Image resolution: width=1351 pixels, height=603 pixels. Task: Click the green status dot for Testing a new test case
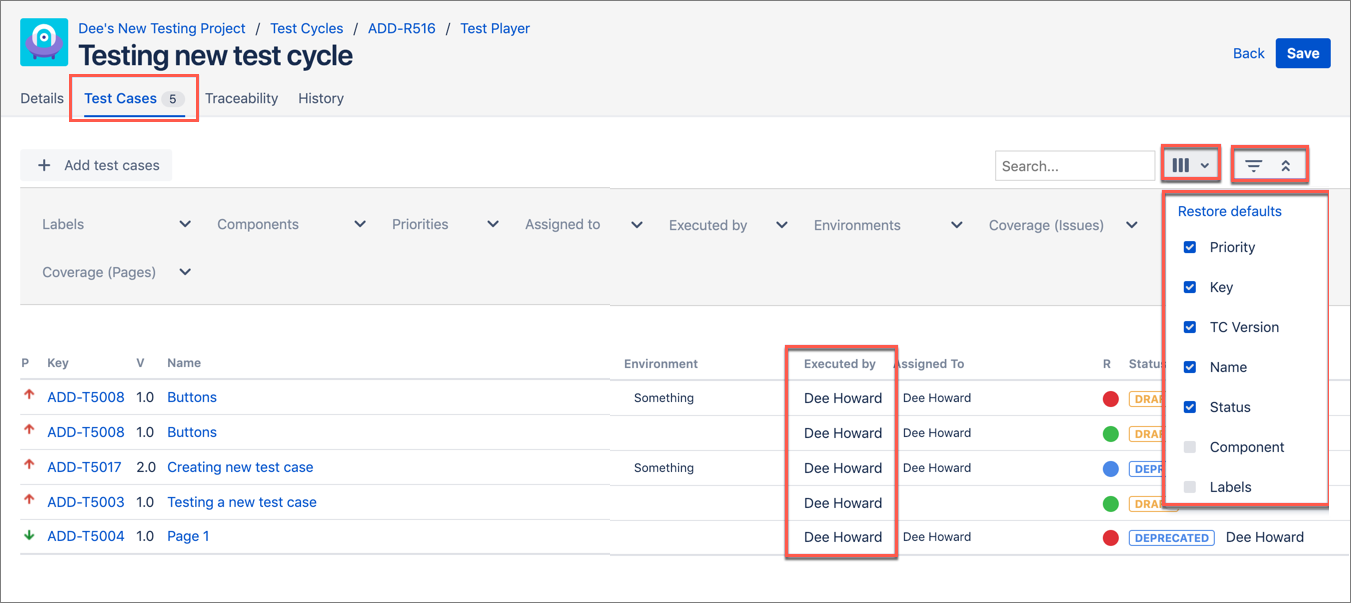pyautogui.click(x=1110, y=503)
